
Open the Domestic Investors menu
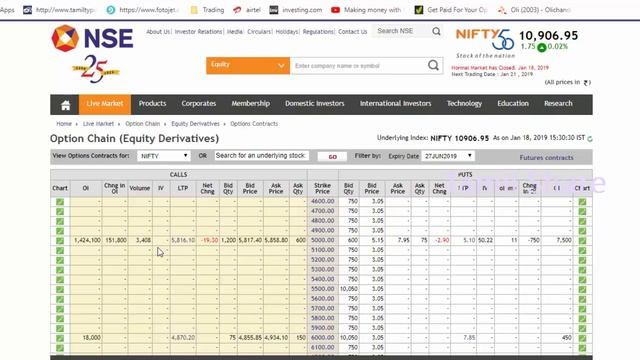315,104
